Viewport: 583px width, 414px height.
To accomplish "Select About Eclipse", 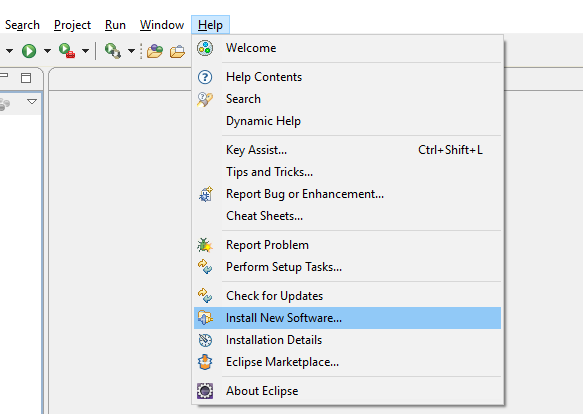I will coord(347,391).
